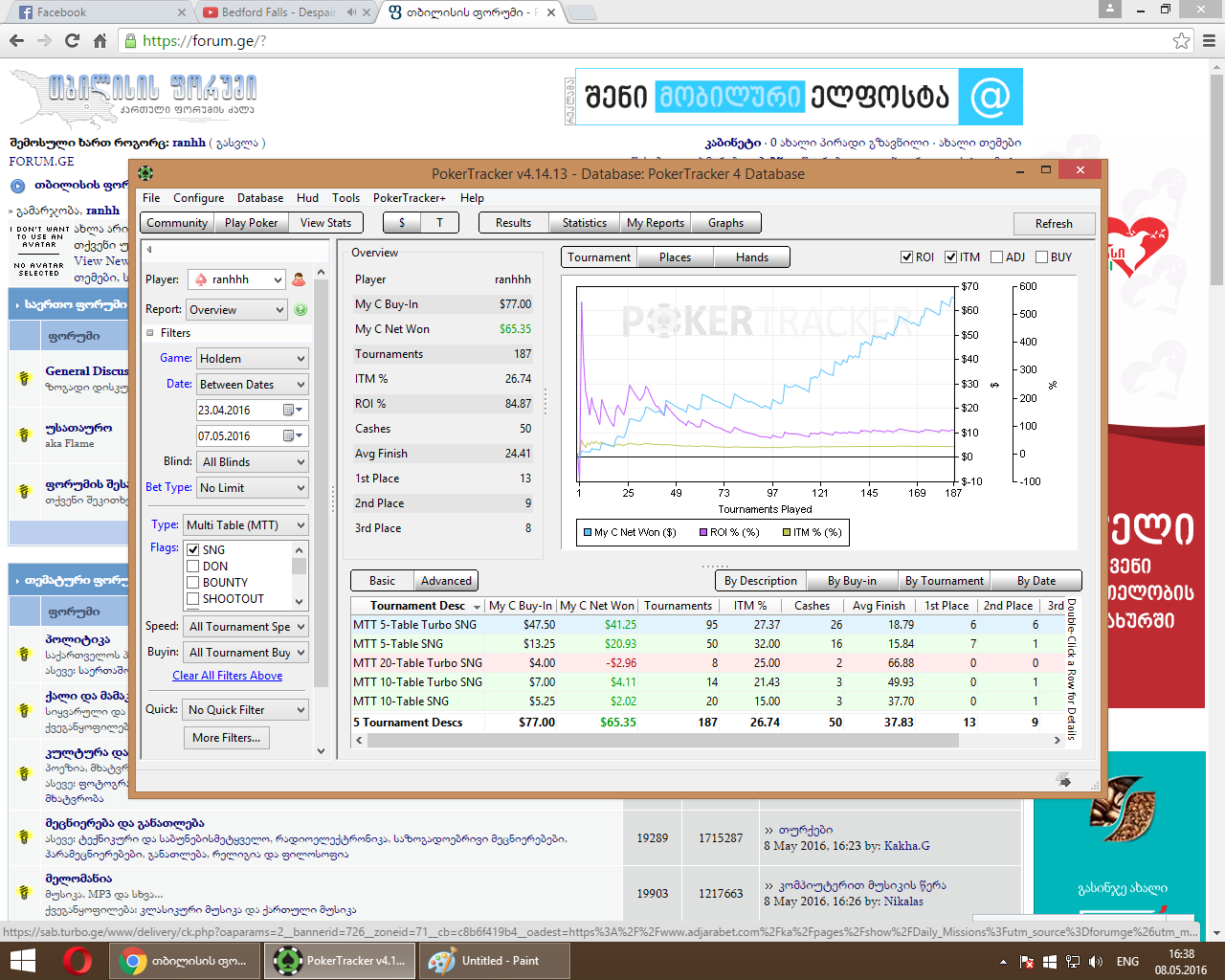1225x980 pixels.
Task: Switch the table to By Date
Action: point(1036,581)
